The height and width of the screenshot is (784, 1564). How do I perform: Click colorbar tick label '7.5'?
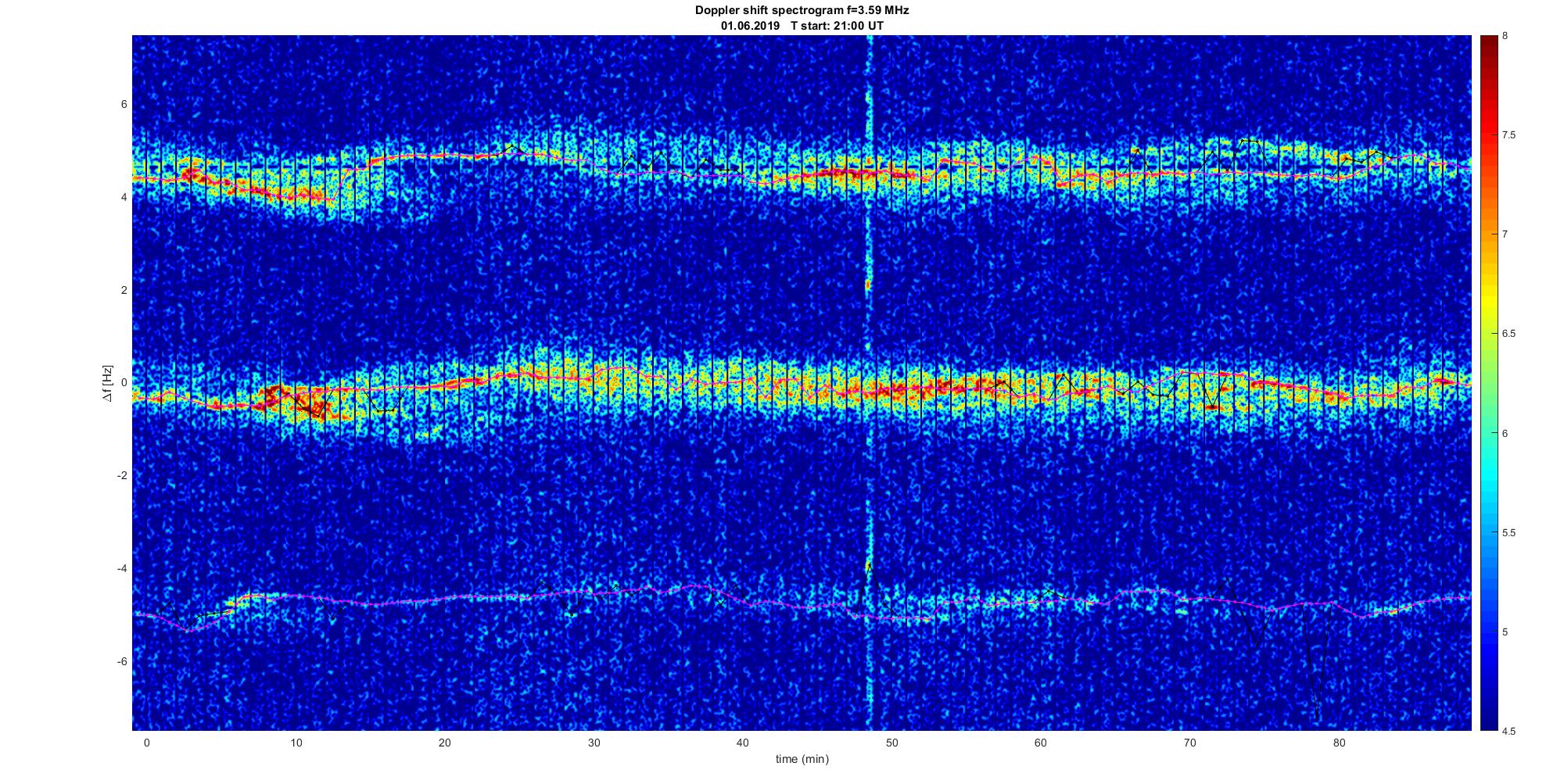tap(1509, 135)
